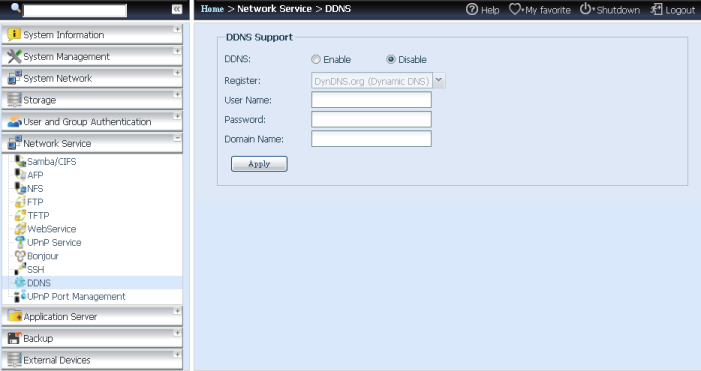Click the sidebar search box
Screen dimensions: 701x371
pos(75,10)
